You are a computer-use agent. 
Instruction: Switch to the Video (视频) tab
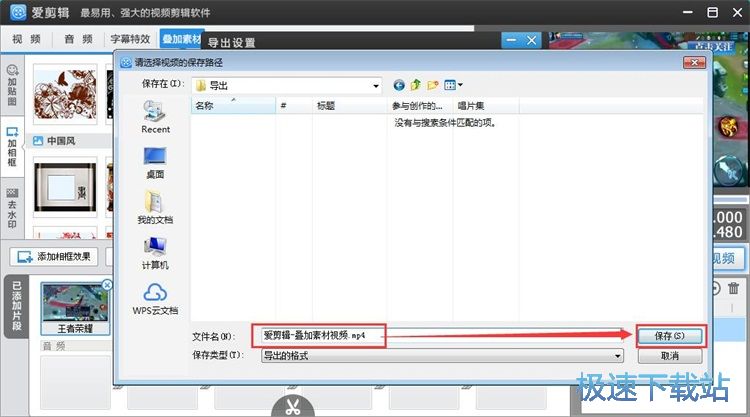pyautogui.click(x=26, y=39)
